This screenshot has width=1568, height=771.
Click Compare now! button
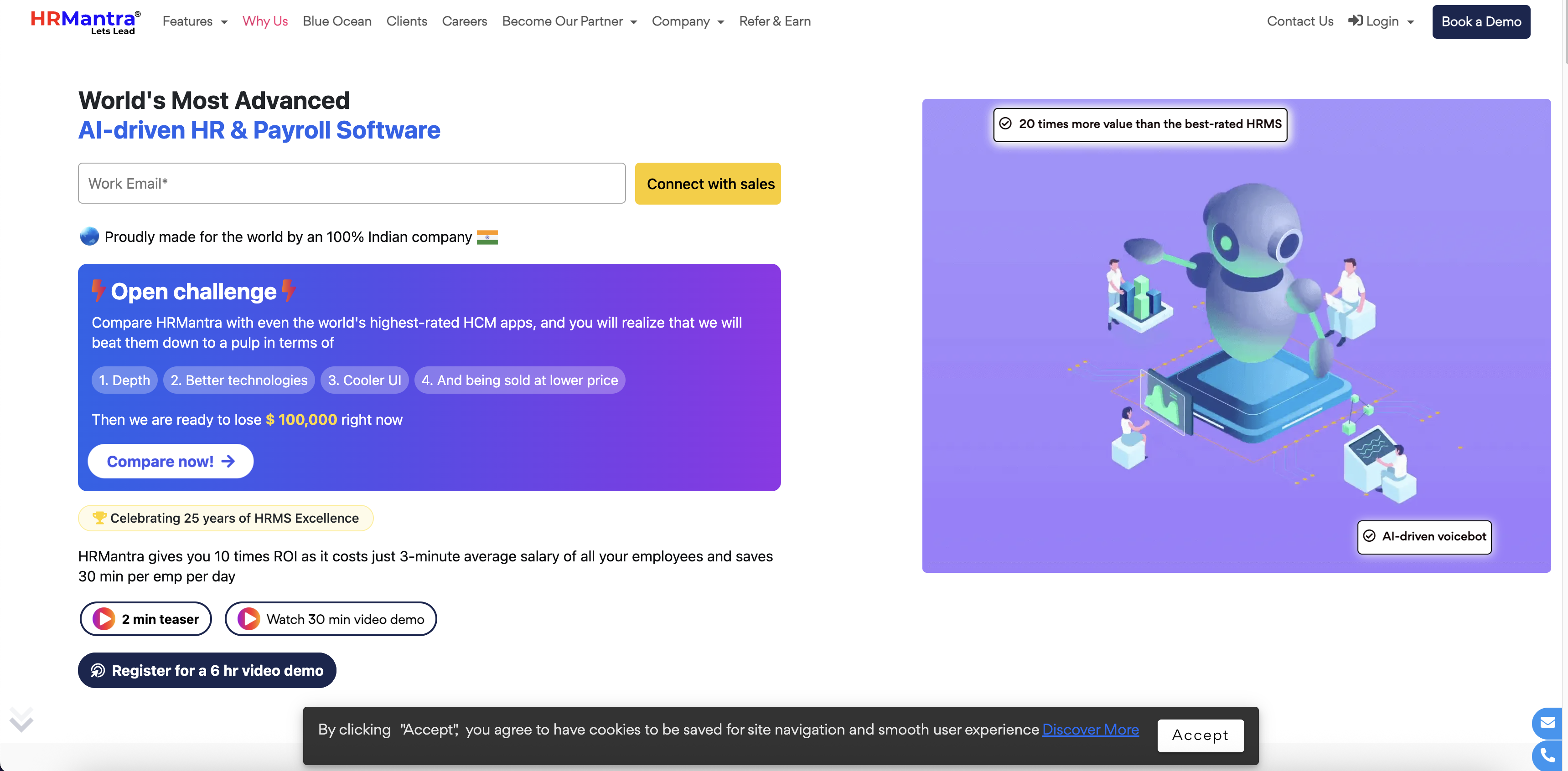(171, 461)
